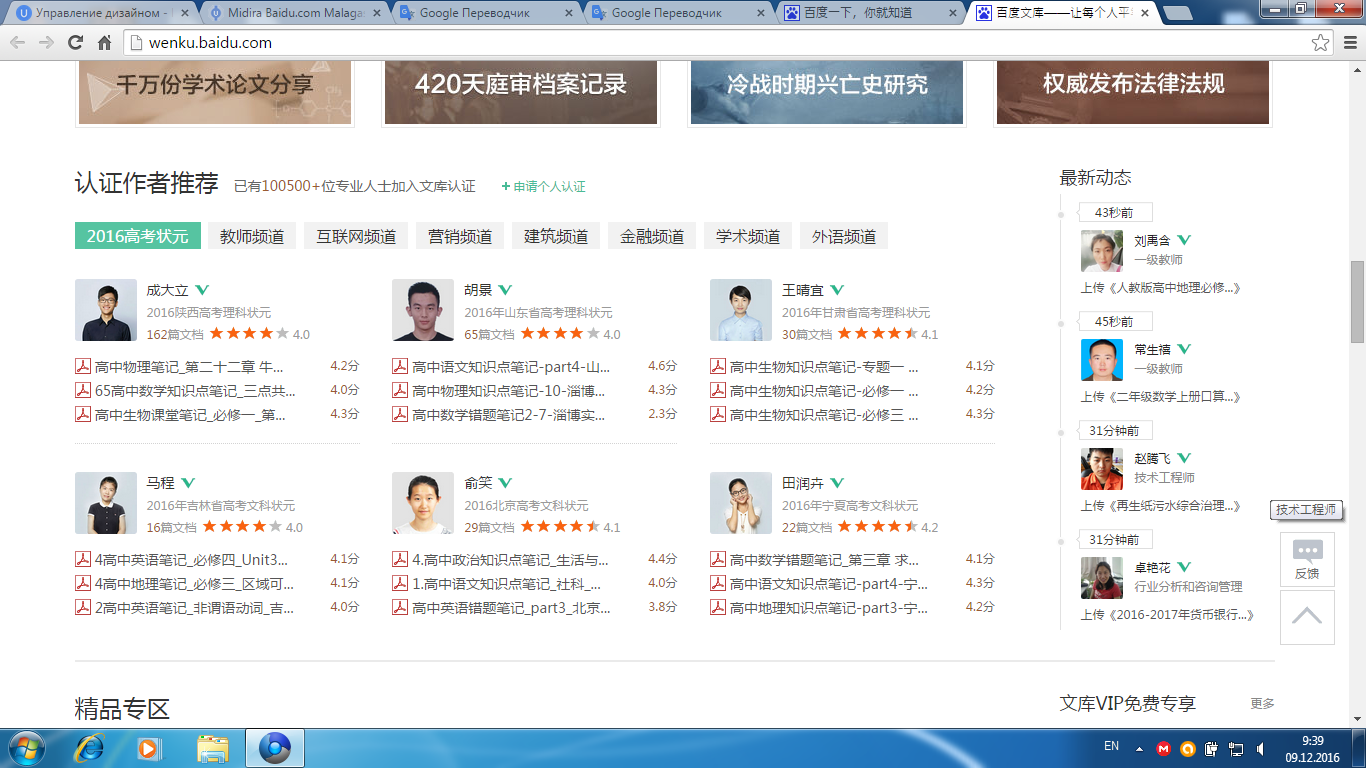
Task: Click PDF icon beside 高中物理笔记_第二十二章
Action: tap(83, 367)
